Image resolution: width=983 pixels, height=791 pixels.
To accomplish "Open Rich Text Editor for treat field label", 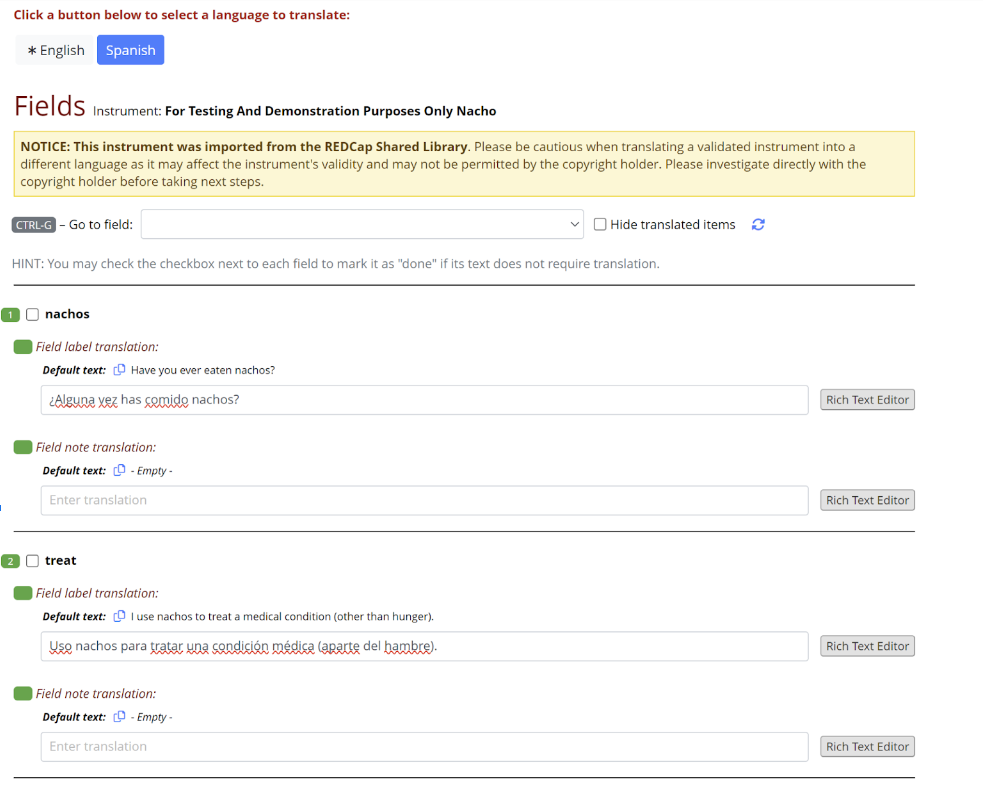I will tap(867, 646).
